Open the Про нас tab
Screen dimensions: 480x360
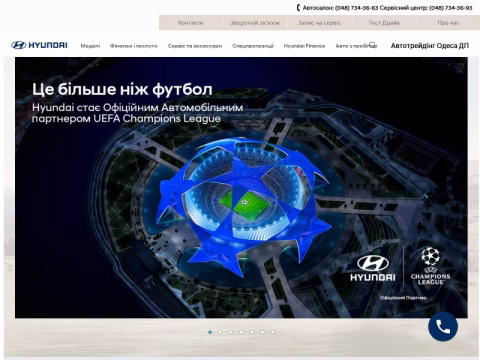pyautogui.click(x=448, y=23)
